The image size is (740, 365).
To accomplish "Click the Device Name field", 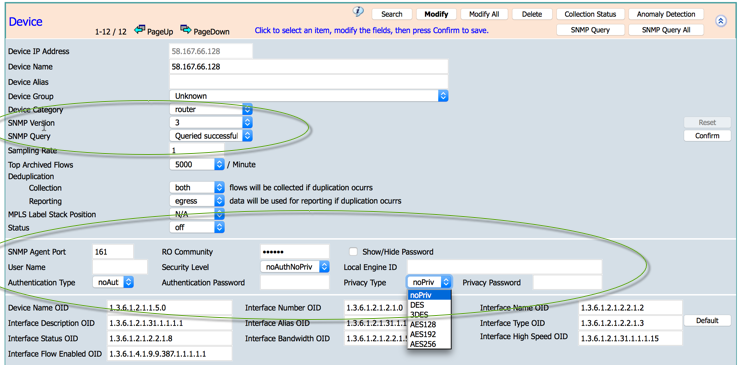I will tap(309, 67).
